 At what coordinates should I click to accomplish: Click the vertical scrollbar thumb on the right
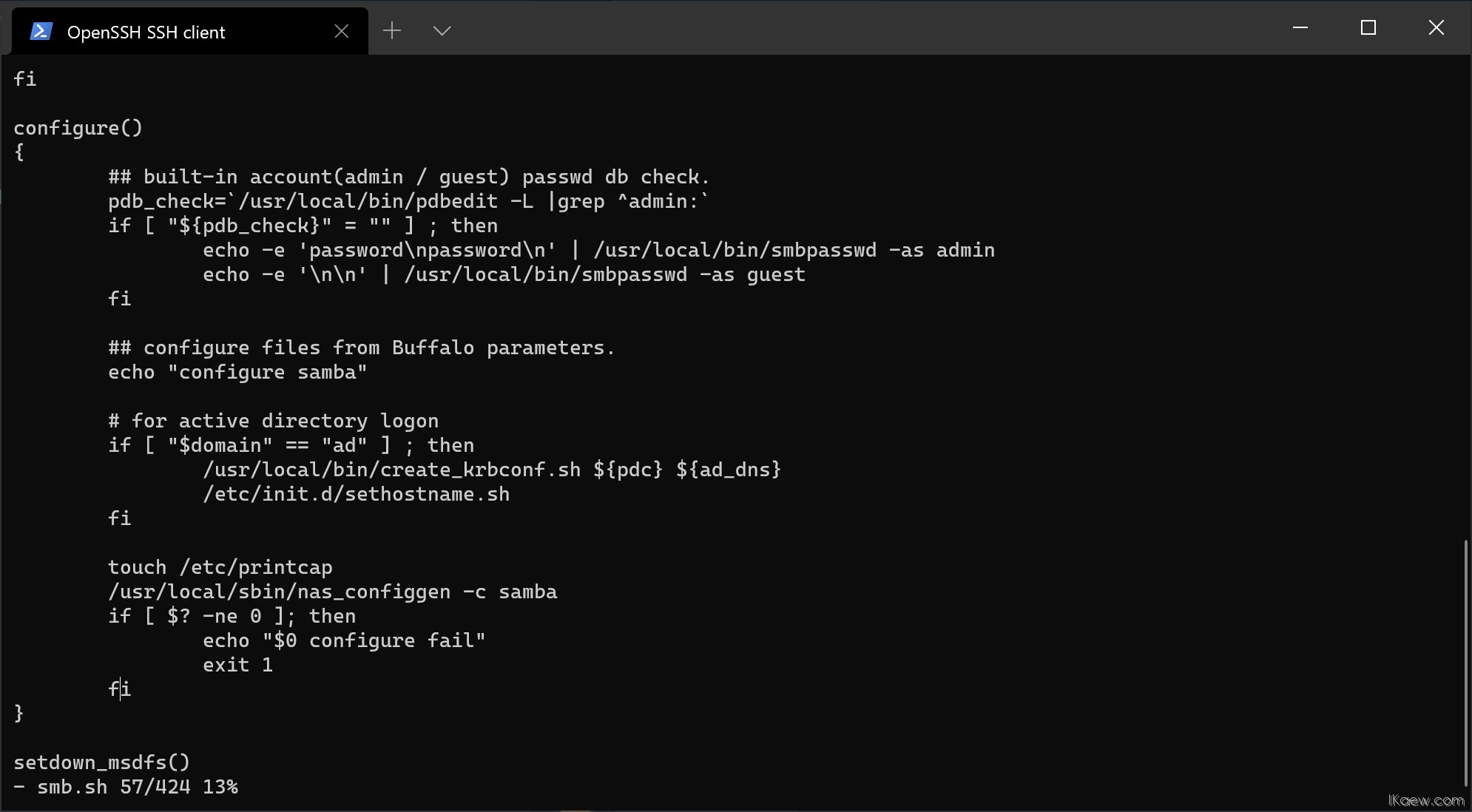coord(1465,662)
